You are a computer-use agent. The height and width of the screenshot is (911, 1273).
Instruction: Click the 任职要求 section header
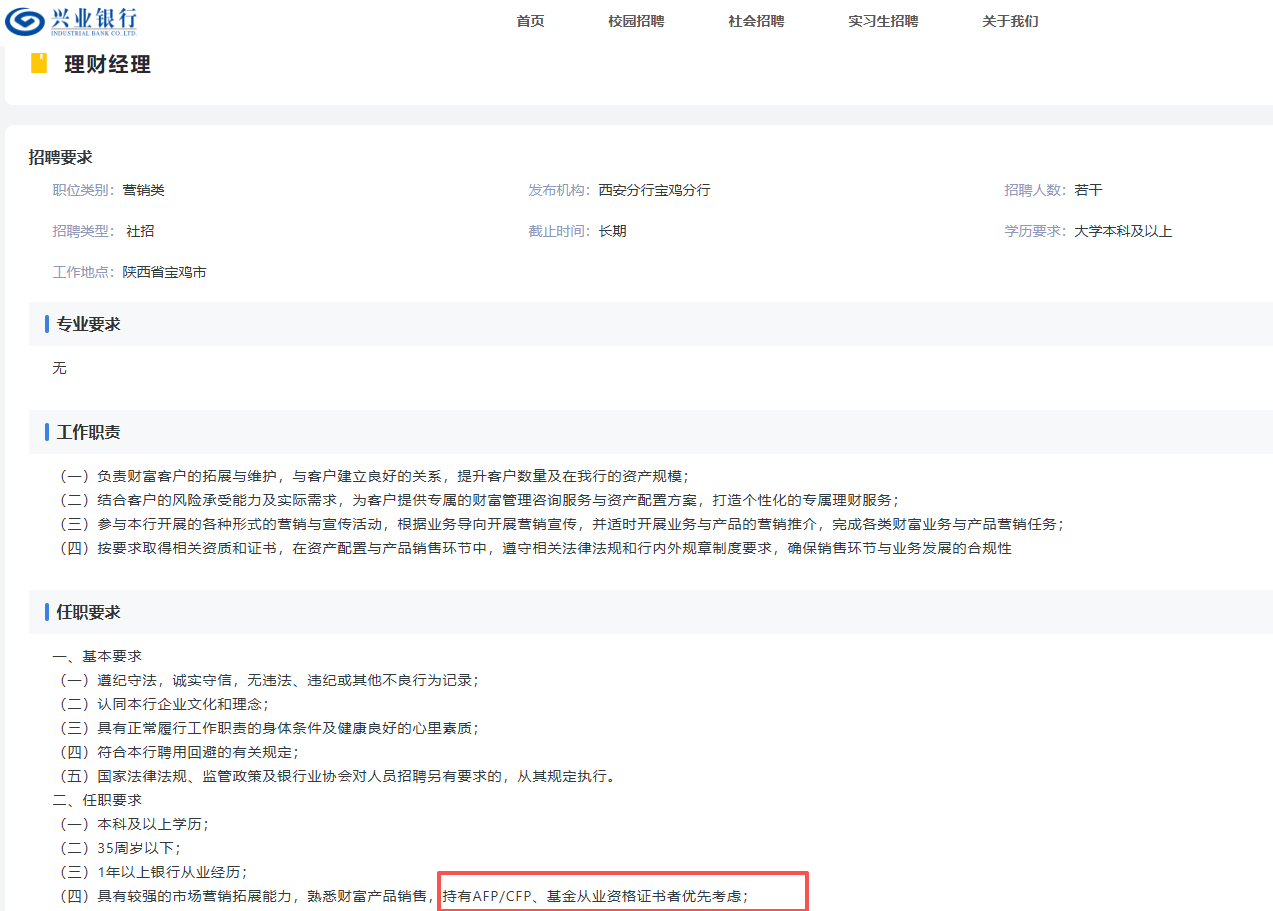[x=88, y=612]
